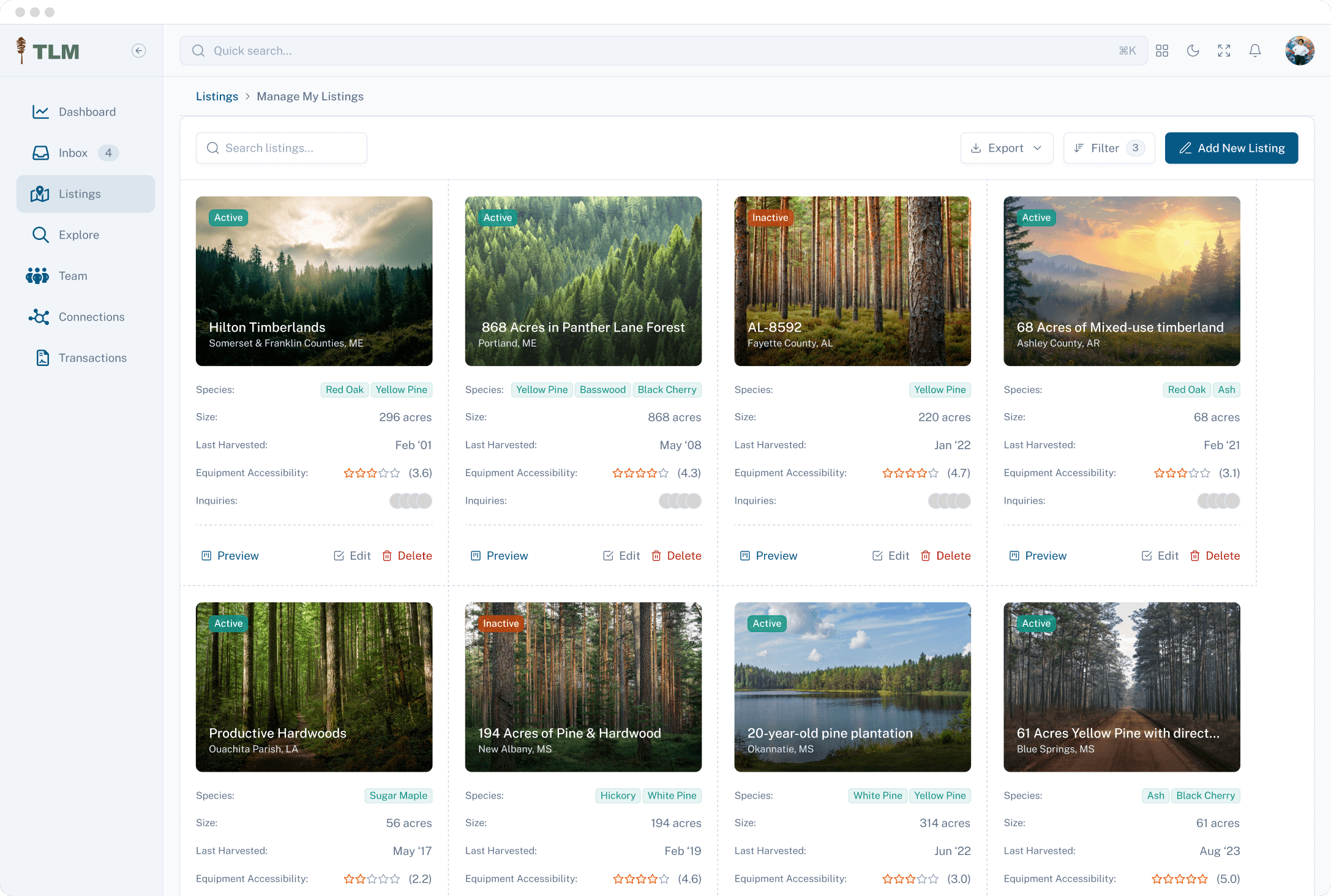Open Inbox in the sidebar

coord(73,153)
